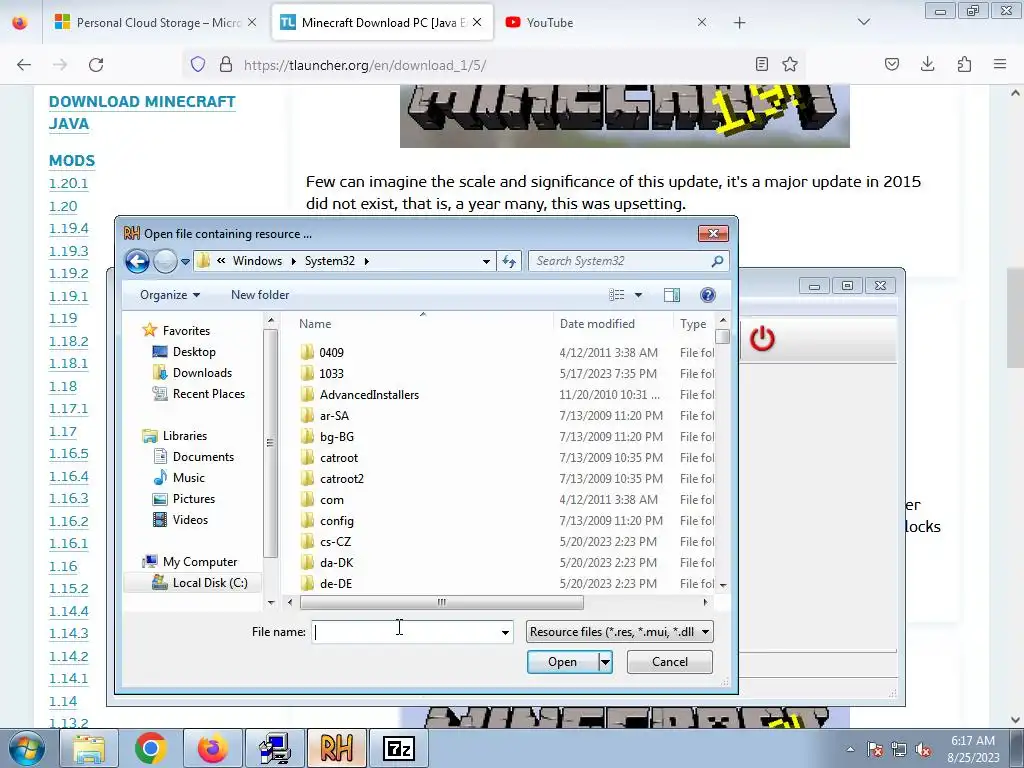Sort by the Date modified column header
The image size is (1024, 768).
[x=597, y=324]
